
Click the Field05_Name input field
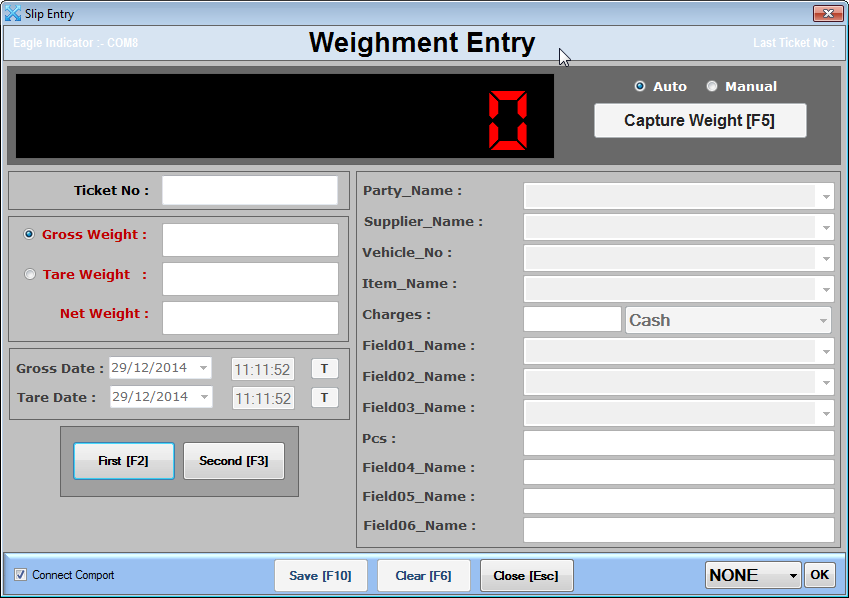pos(678,501)
